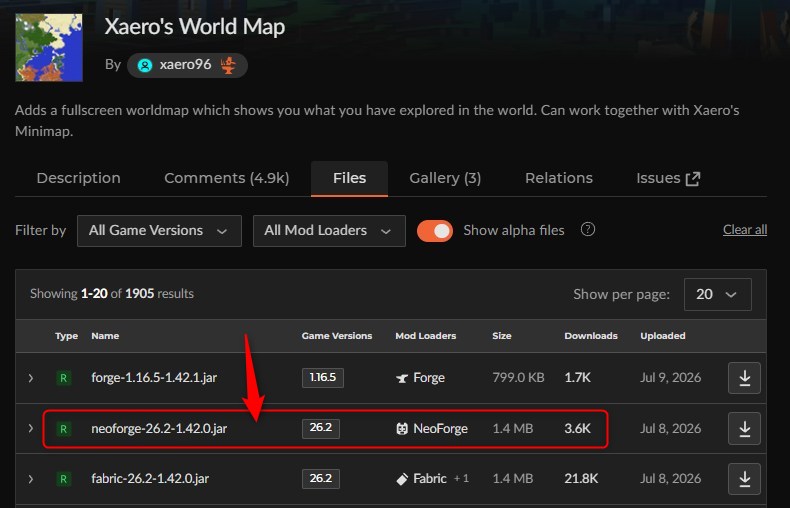
Task: Click the Forge loader icon
Action: tap(402, 378)
